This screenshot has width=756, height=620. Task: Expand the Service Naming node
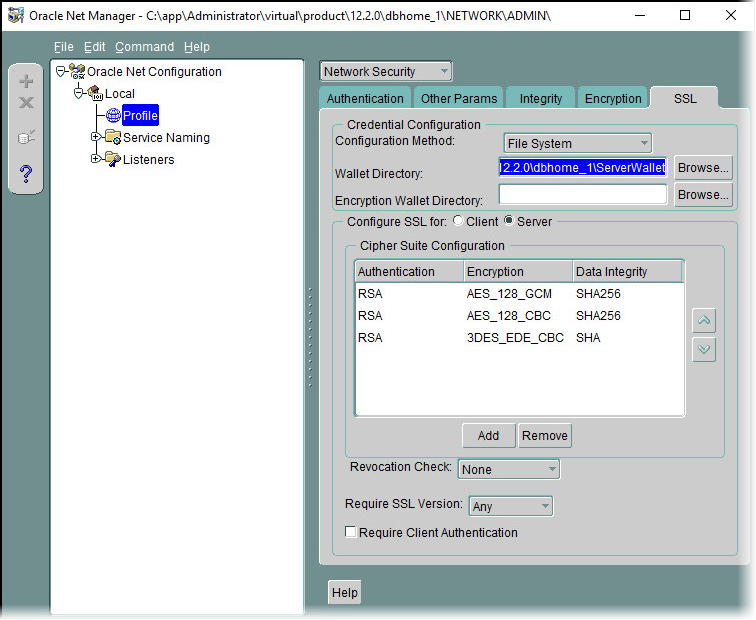point(95,137)
